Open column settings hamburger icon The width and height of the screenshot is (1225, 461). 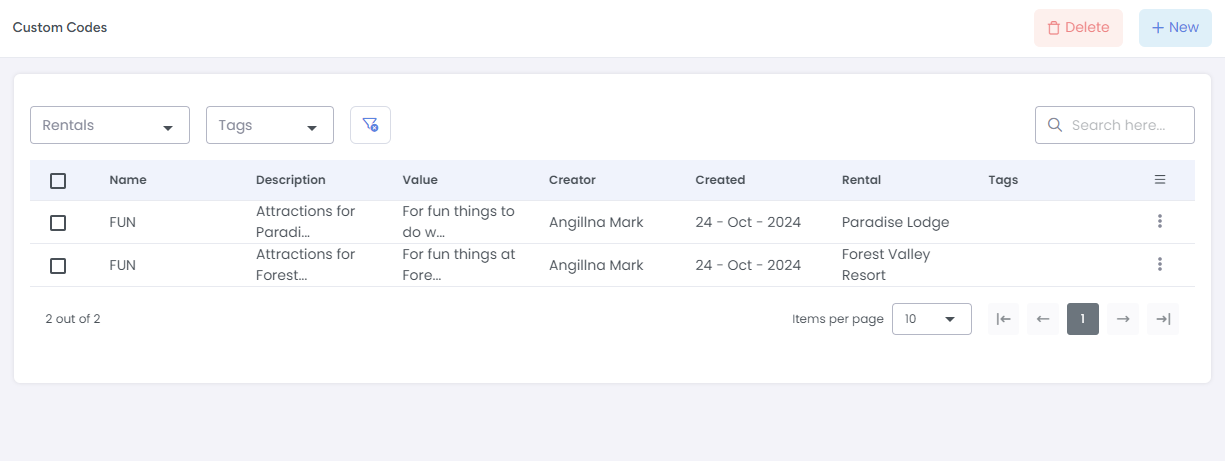[1160, 180]
